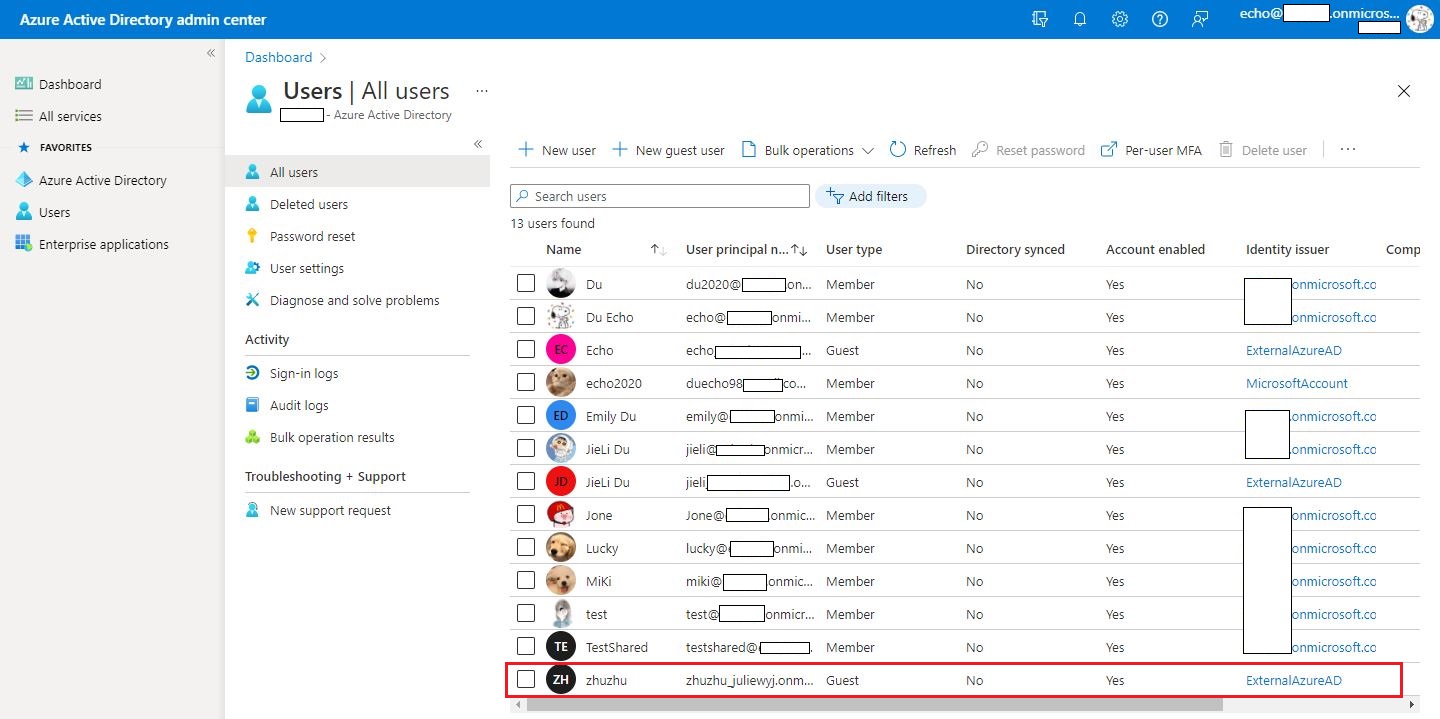The height and width of the screenshot is (719, 1440).
Task: Collapse the left navigation with double chevron
Action: 211,53
